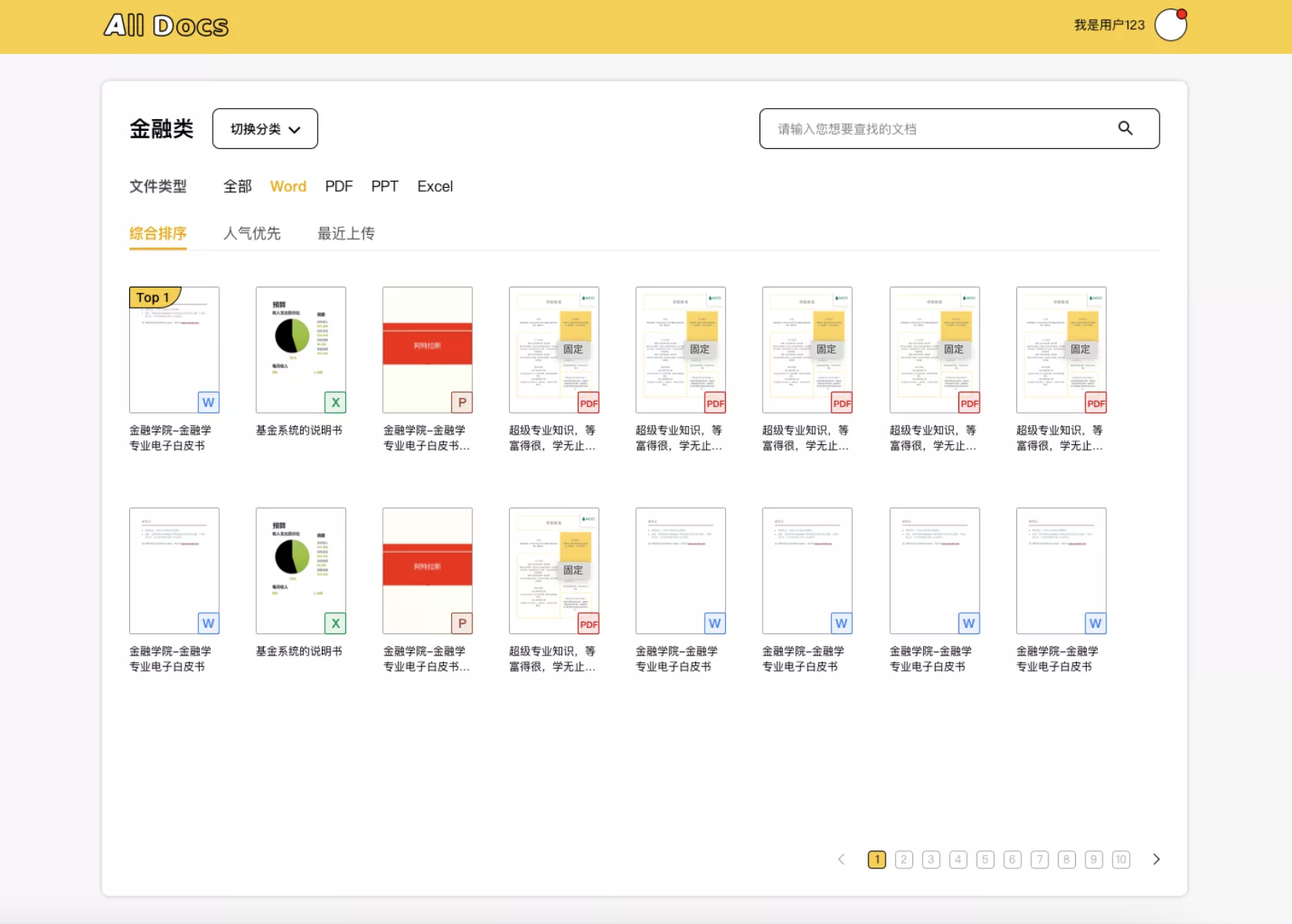The width and height of the screenshot is (1292, 924).
Task: Open second-row 超级专业知识 PDF title
Action: click(x=553, y=659)
